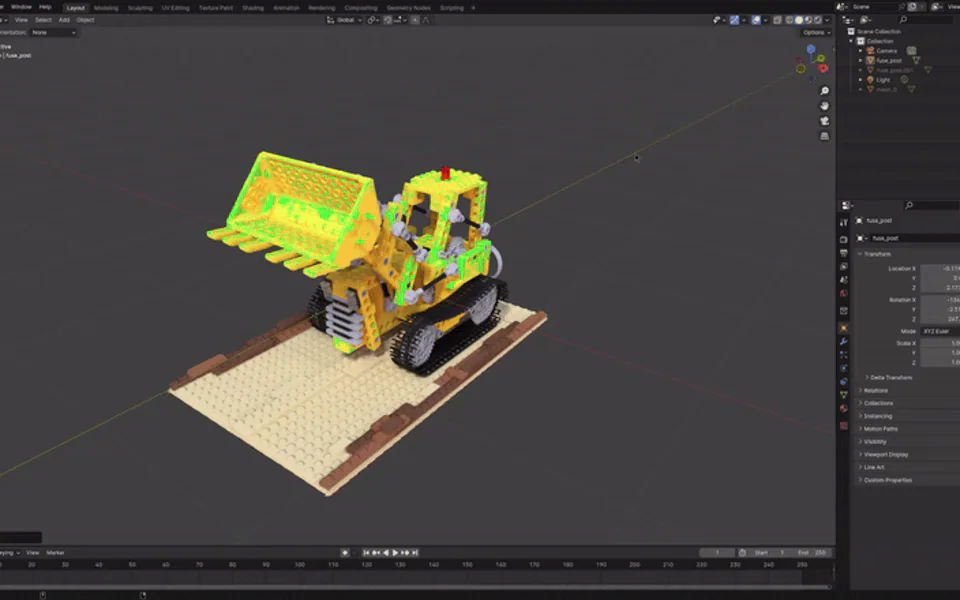Open the Material properties tab
The width and height of the screenshot is (960, 600).
pyautogui.click(x=844, y=408)
